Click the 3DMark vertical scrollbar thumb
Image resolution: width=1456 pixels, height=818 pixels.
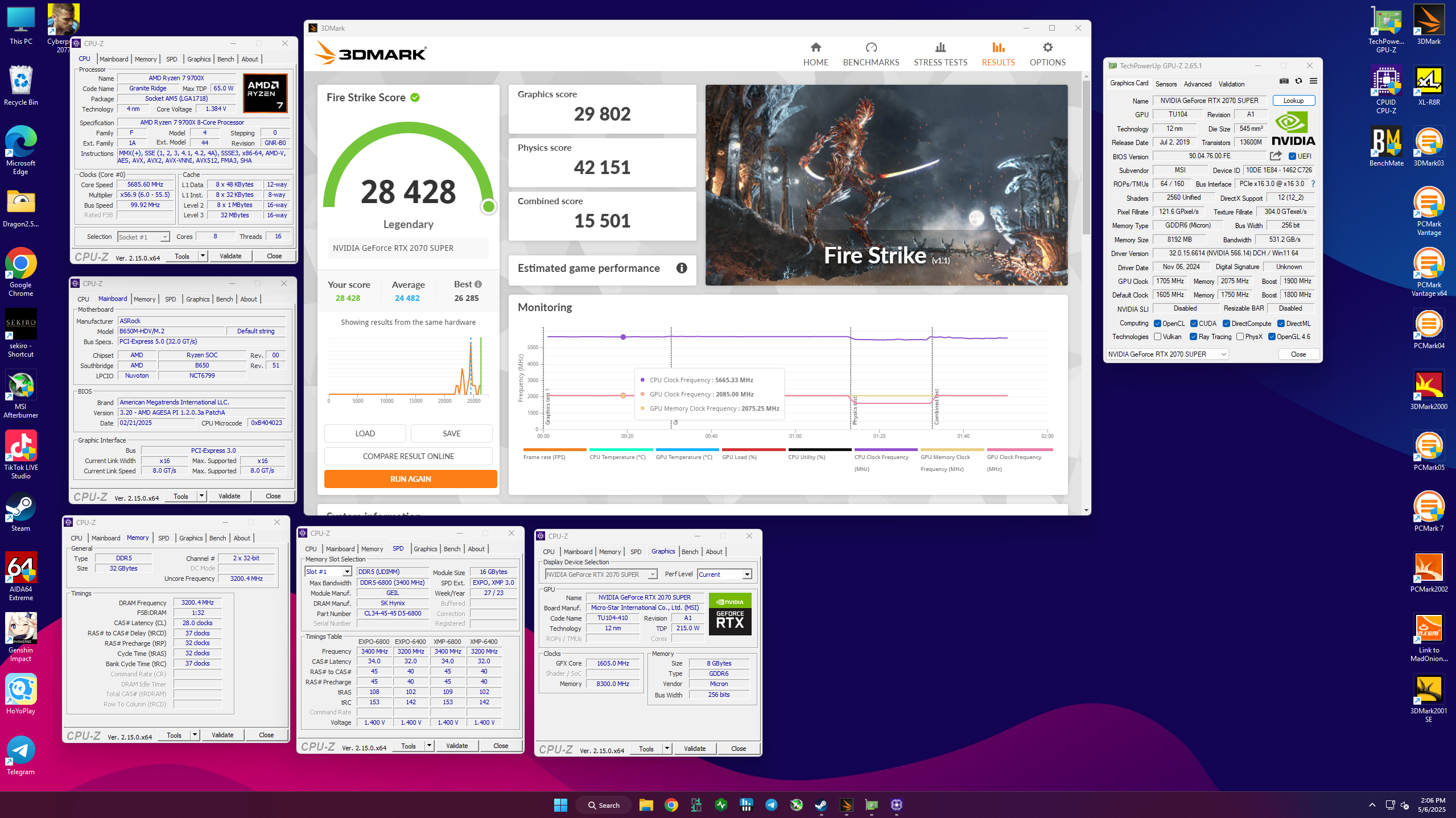coord(1086,156)
